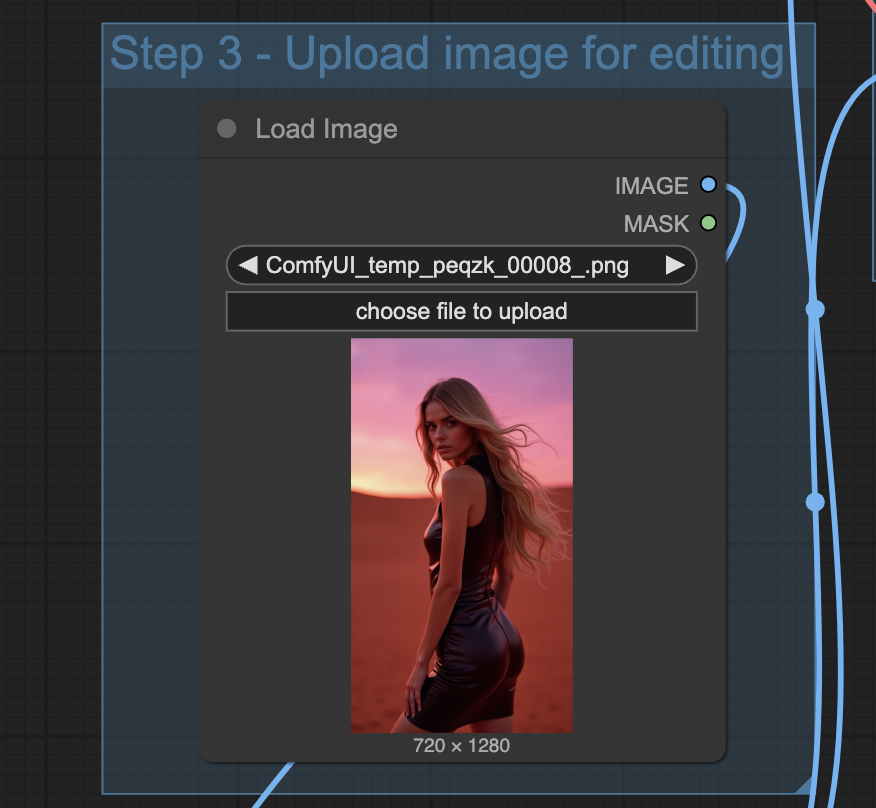Select previous image with left arrow
876x808 pixels.
(248, 266)
